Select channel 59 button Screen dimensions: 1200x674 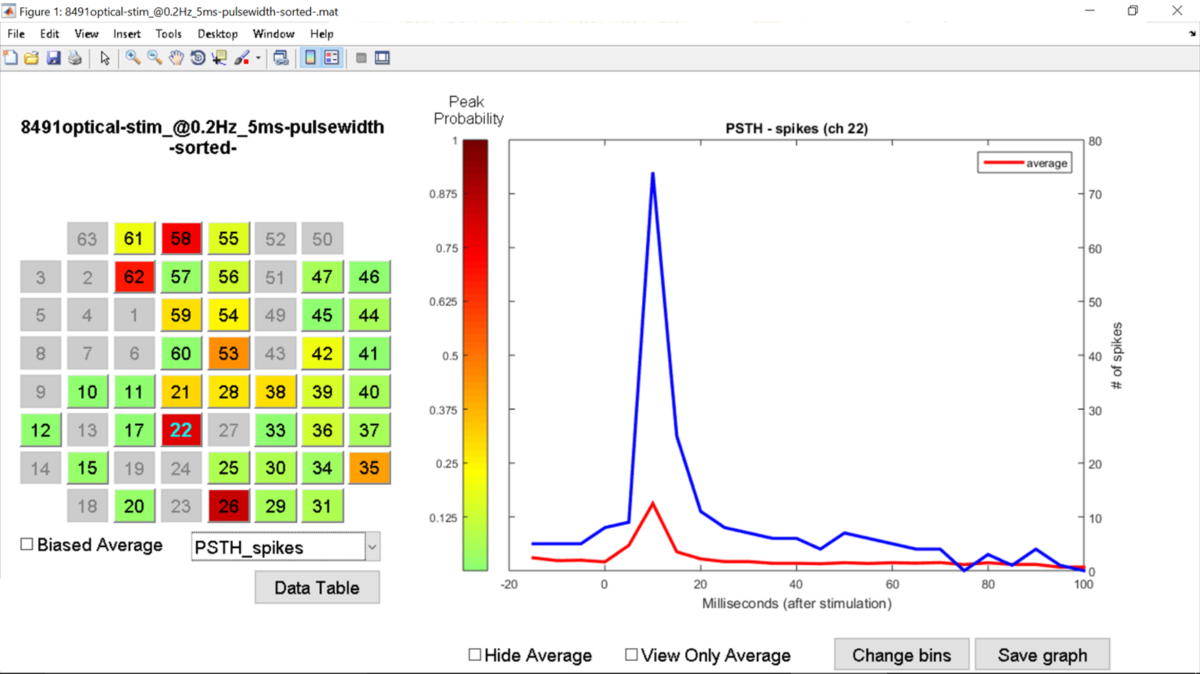pos(181,315)
